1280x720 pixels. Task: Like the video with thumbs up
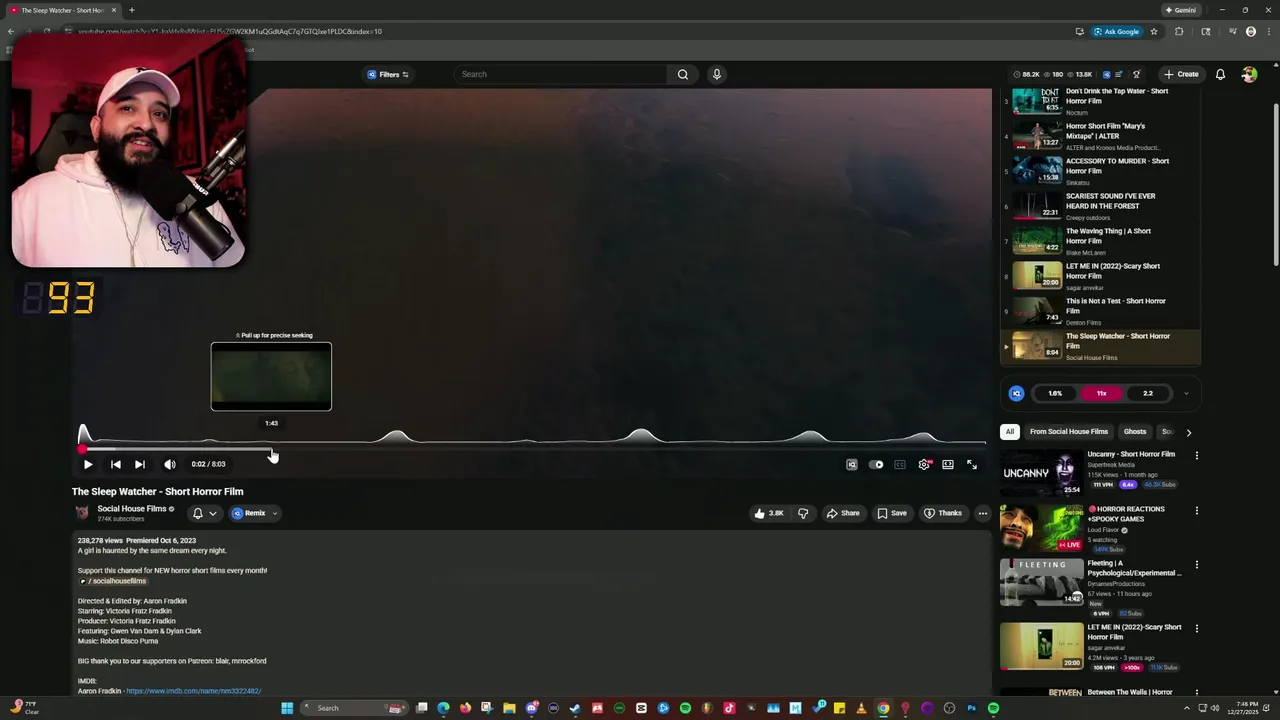769,513
